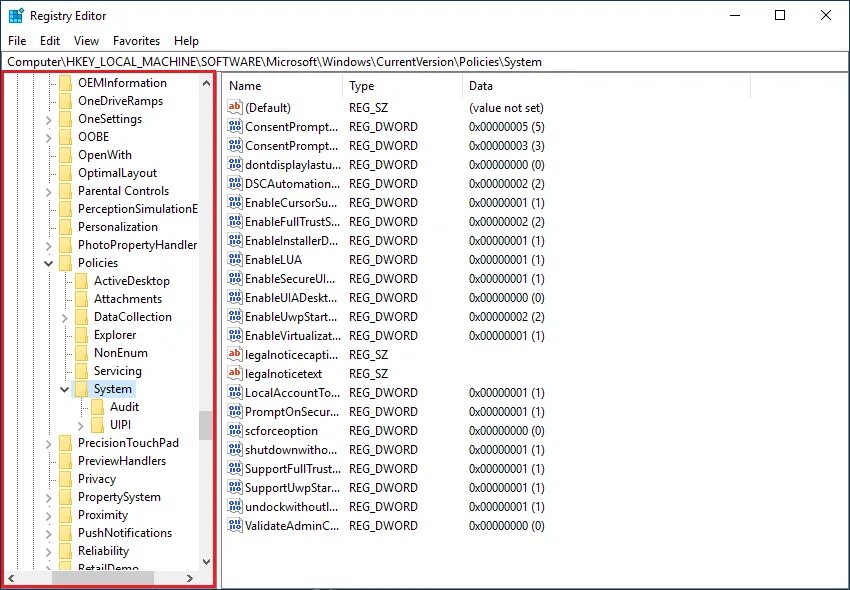Viewport: 850px width, 590px height.
Task: Collapse the System key in the tree
Action: click(x=65, y=389)
